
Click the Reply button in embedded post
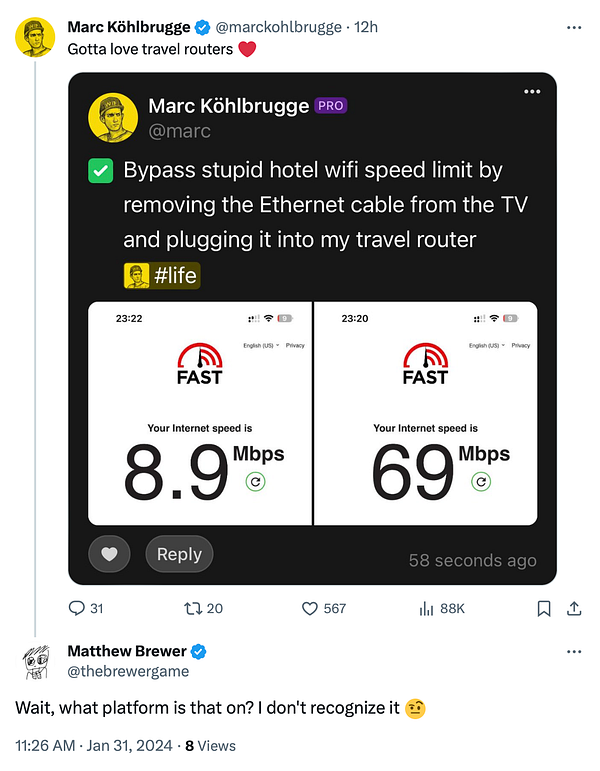click(179, 554)
